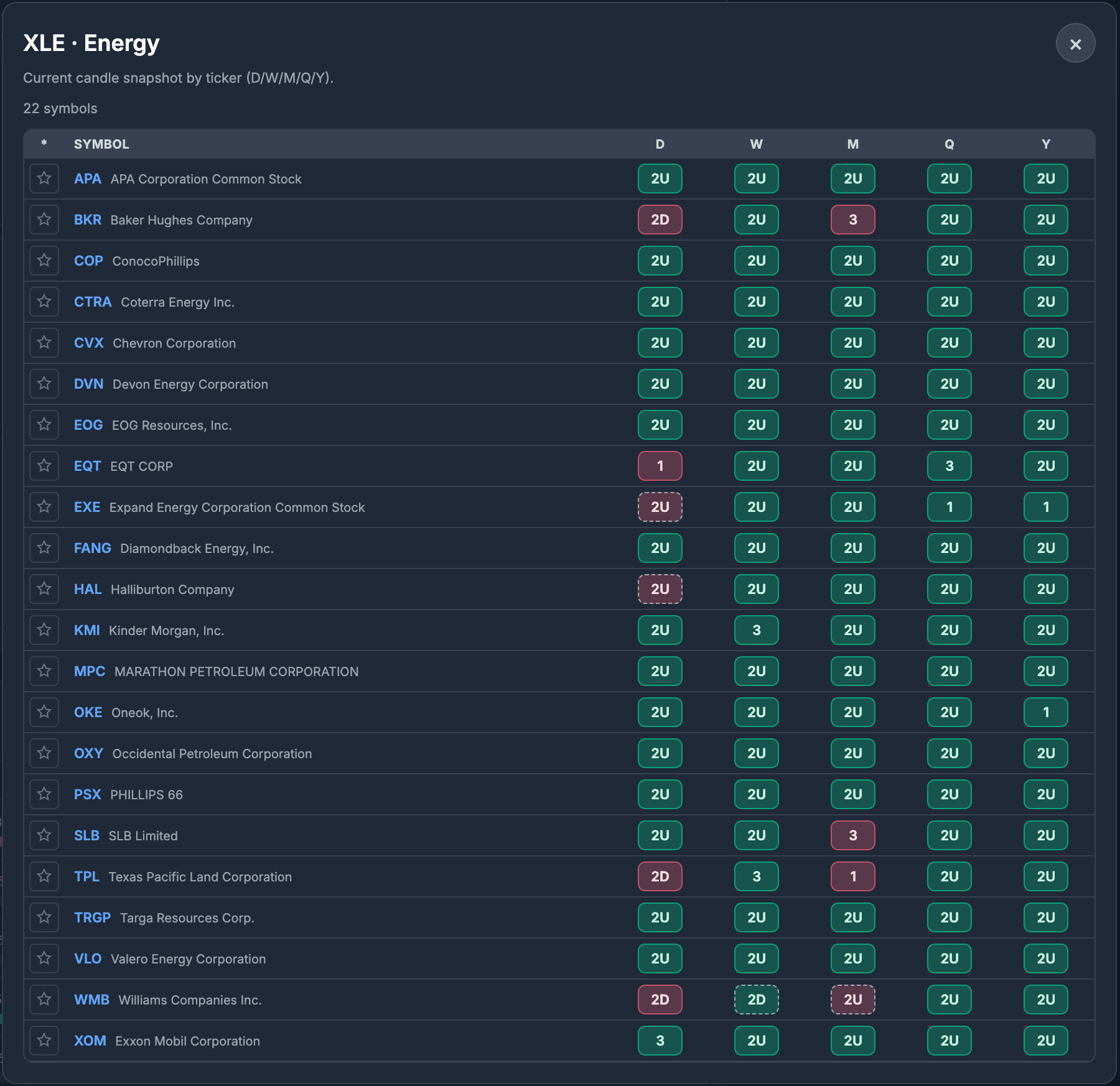Click XOM's daily 3 badge
The image size is (1120, 1086).
coord(660,1041)
